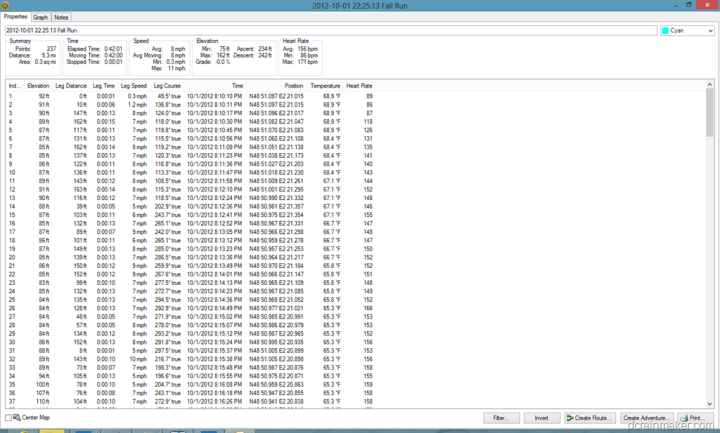Viewport: 720px width, 433px height.
Task: Click the Heart Rate column header
Action: point(359,86)
